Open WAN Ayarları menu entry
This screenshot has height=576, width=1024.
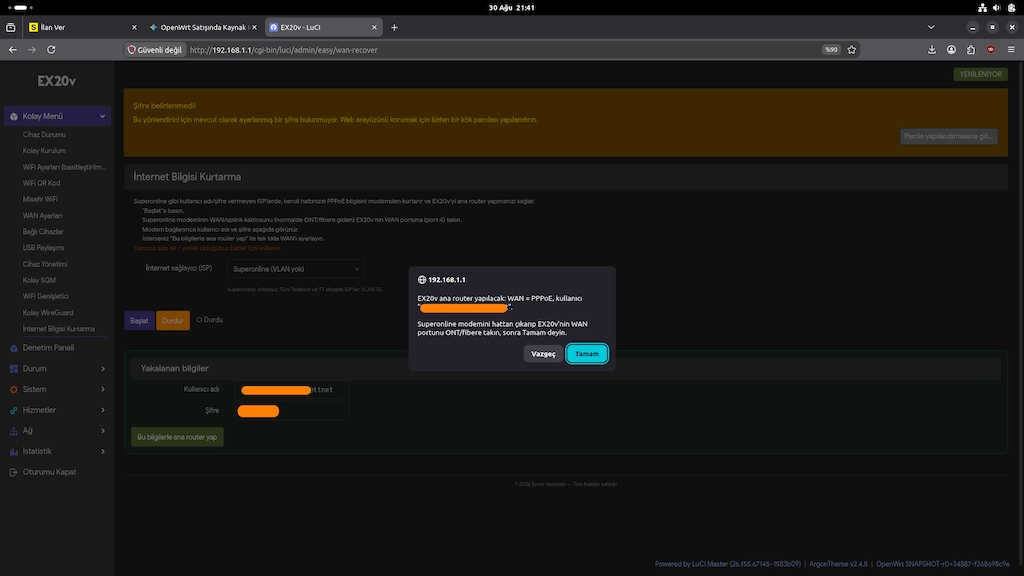(x=42, y=216)
